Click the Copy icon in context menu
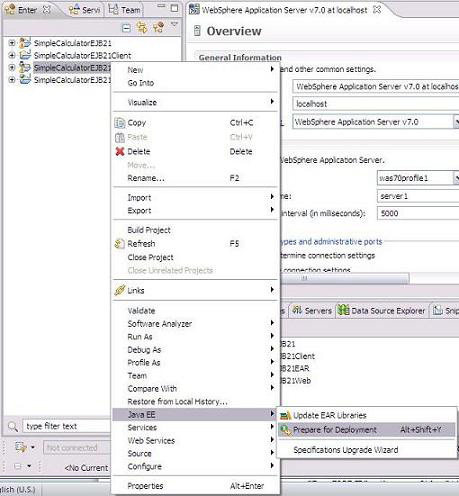This screenshot has height=496, width=459. pos(120,123)
